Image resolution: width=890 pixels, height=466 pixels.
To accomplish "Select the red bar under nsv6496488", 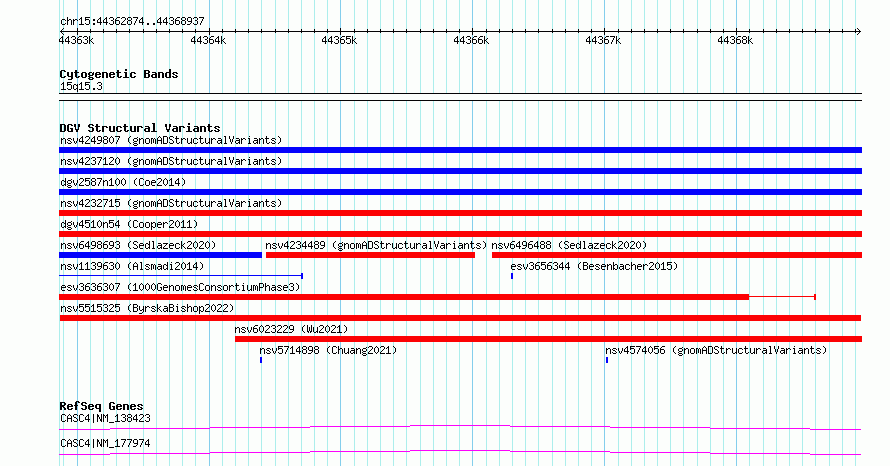I will [x=677, y=255].
